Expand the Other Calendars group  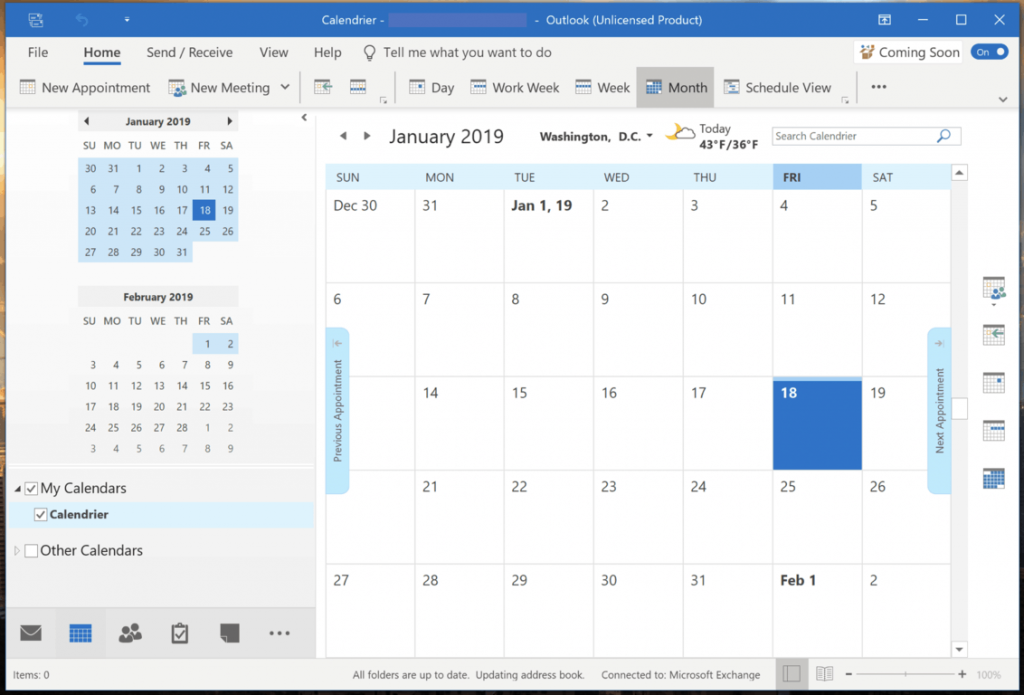tap(17, 551)
